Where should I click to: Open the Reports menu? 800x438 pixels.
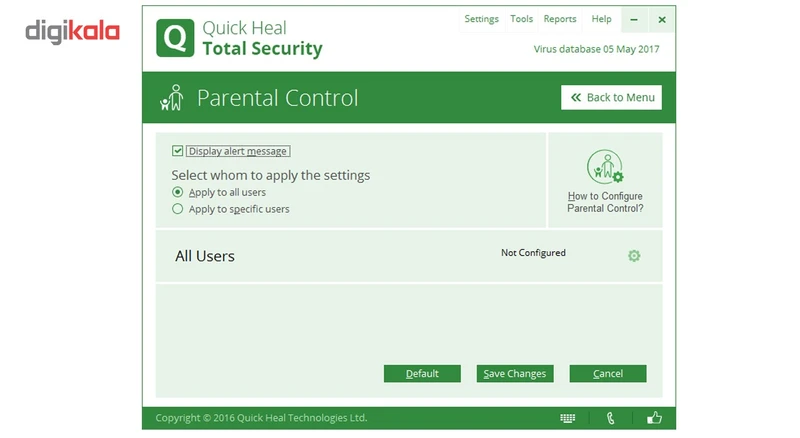pyautogui.click(x=560, y=19)
